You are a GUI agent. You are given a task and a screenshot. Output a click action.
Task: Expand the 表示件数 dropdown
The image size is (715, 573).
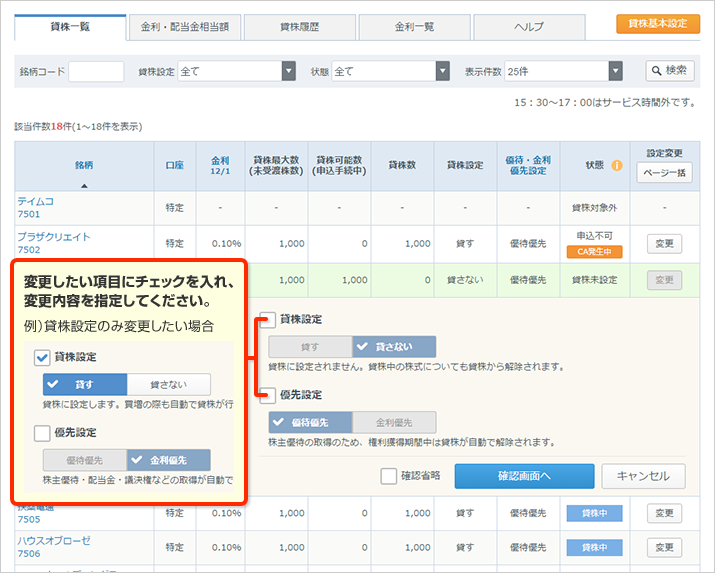616,71
